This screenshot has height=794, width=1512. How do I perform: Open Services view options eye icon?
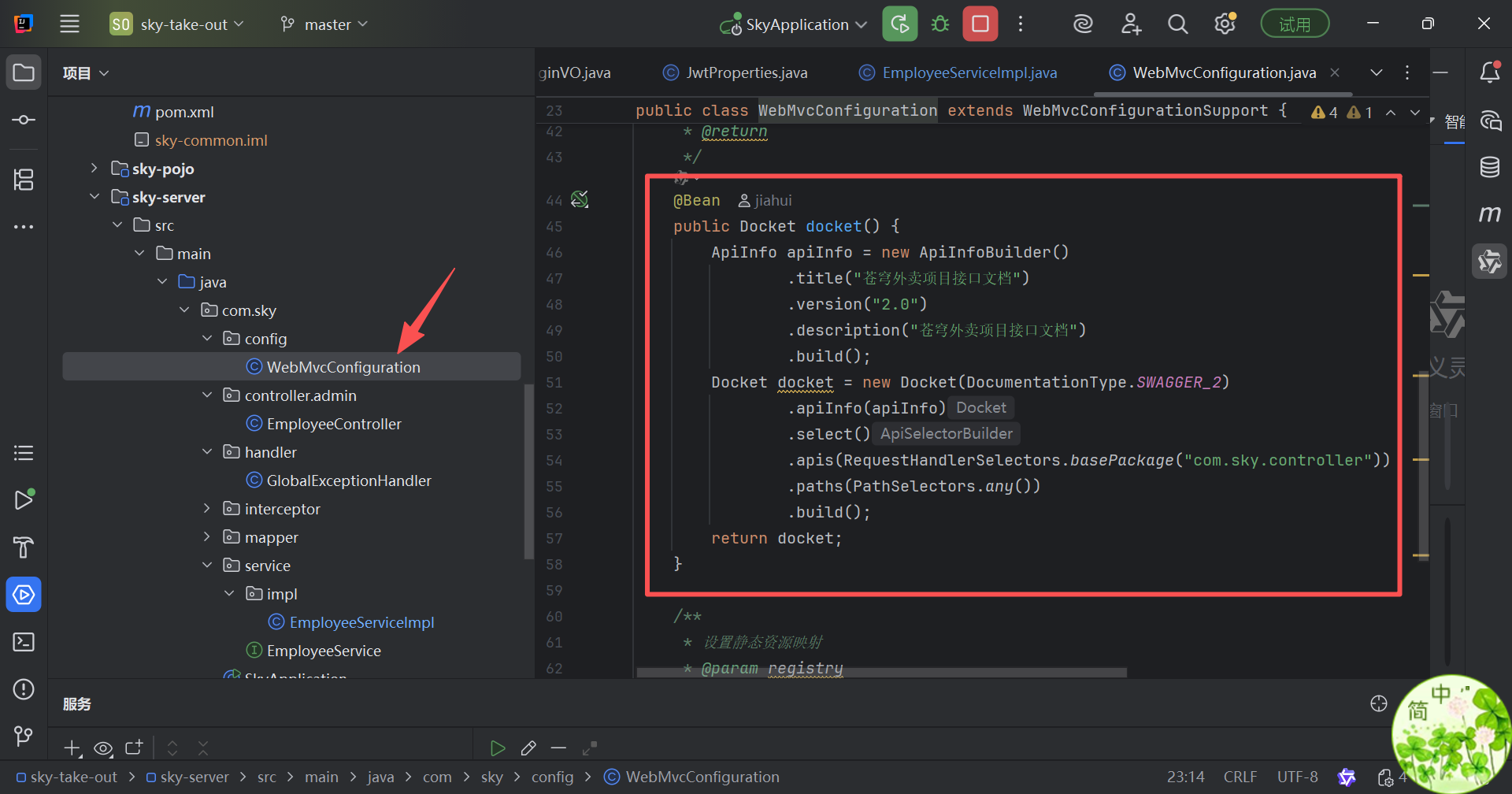coord(103,748)
